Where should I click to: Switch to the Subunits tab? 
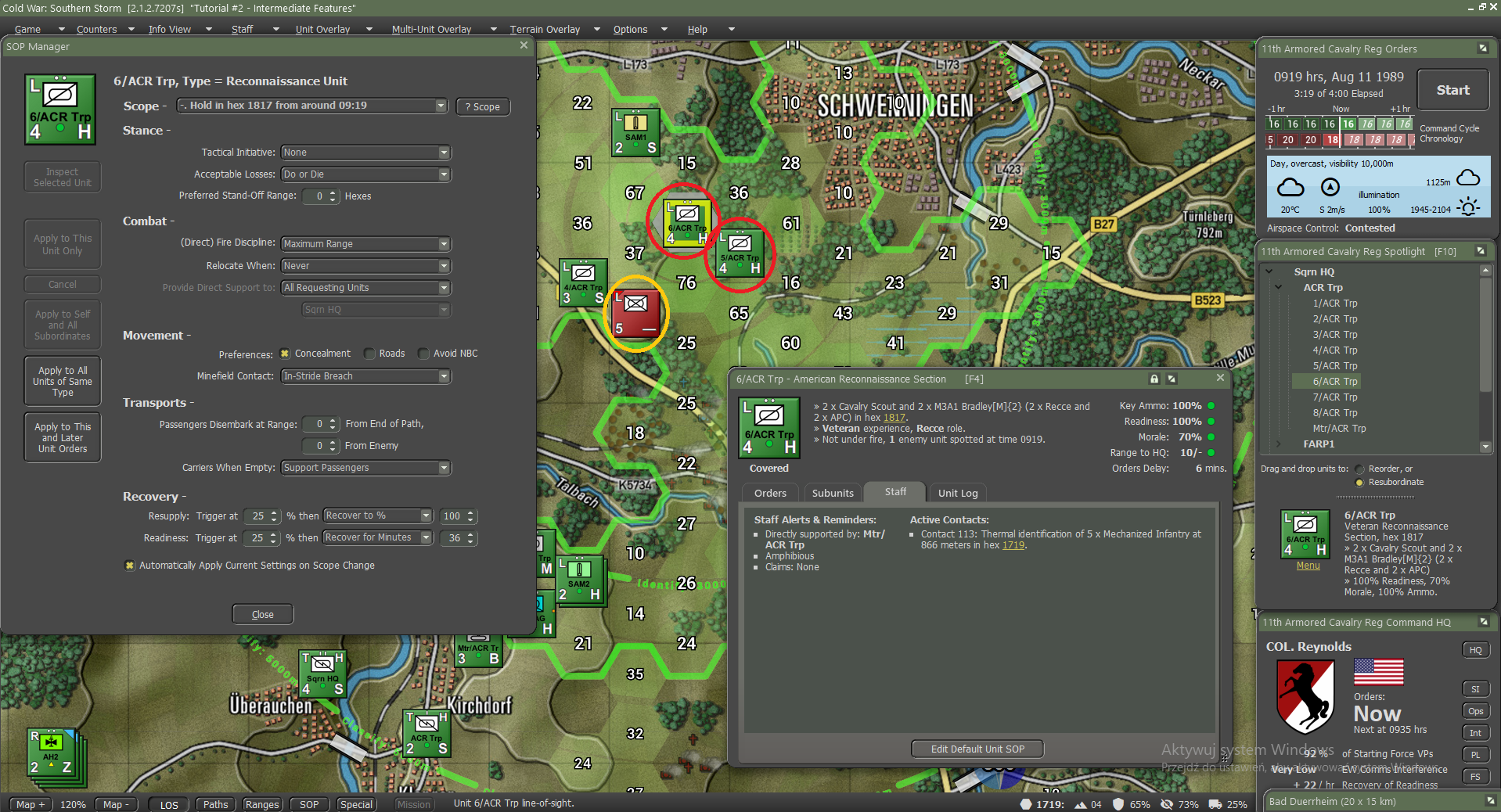pos(833,493)
